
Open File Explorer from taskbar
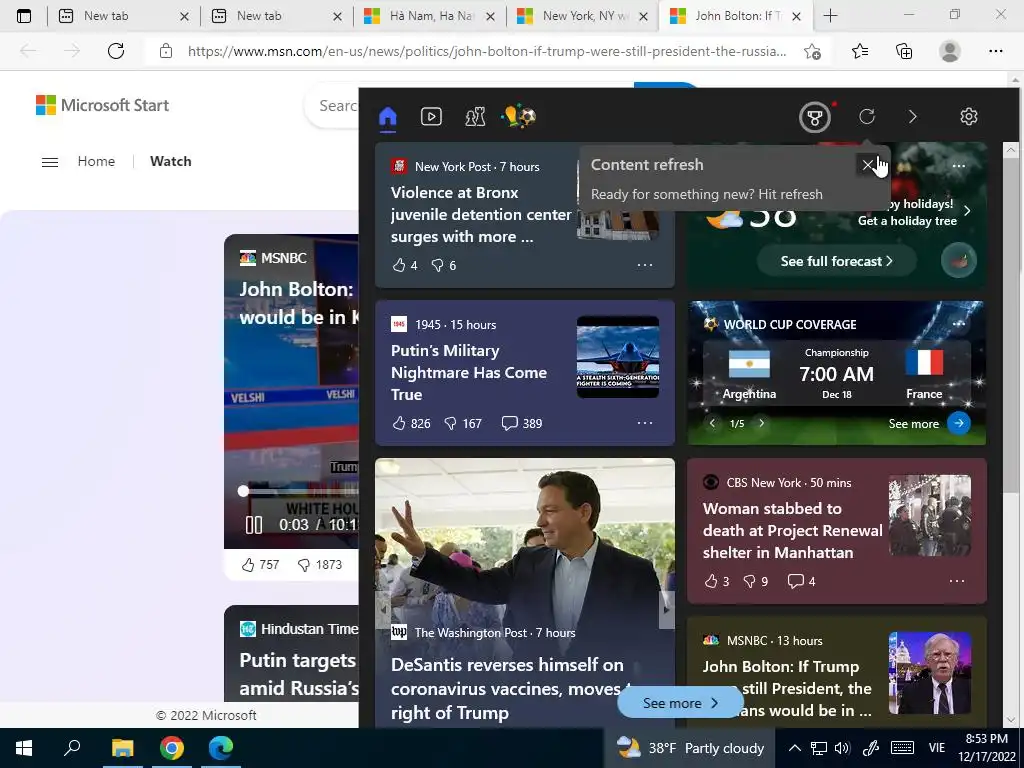(x=122, y=748)
